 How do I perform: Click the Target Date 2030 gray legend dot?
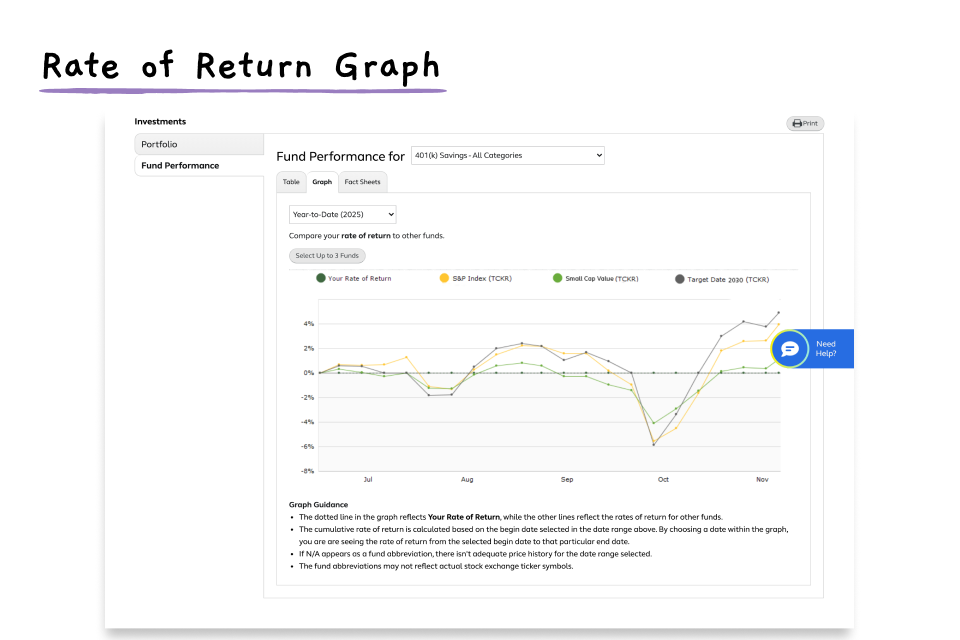point(680,279)
